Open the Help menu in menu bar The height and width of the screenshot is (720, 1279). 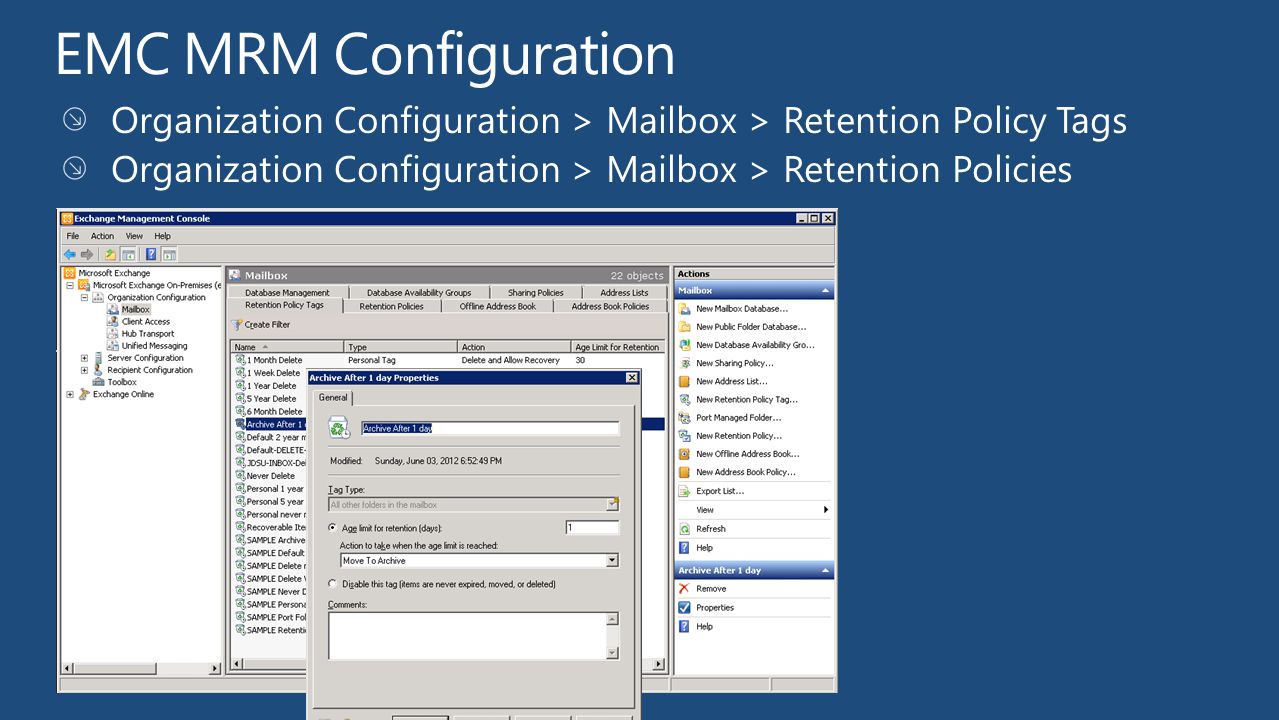coord(163,236)
